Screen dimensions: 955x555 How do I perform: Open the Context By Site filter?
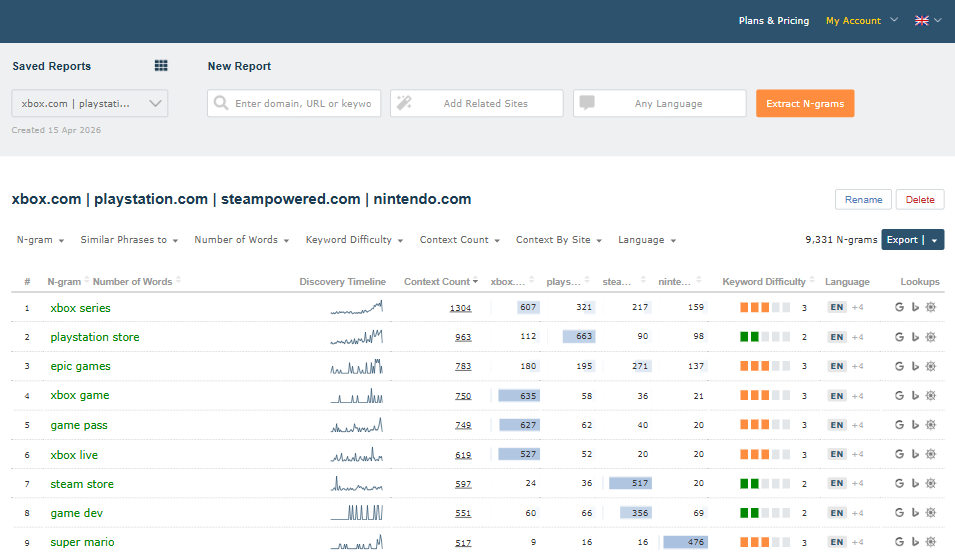(559, 240)
